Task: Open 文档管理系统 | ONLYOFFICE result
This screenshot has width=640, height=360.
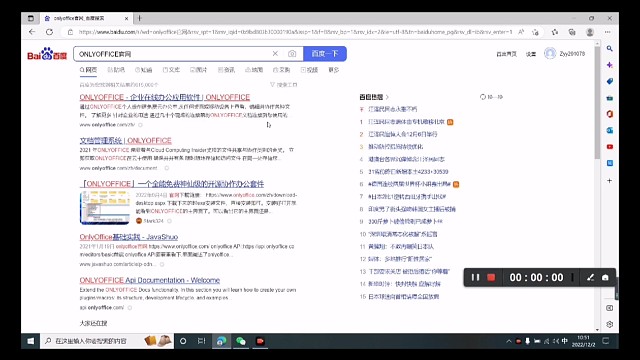Action: tap(125, 140)
